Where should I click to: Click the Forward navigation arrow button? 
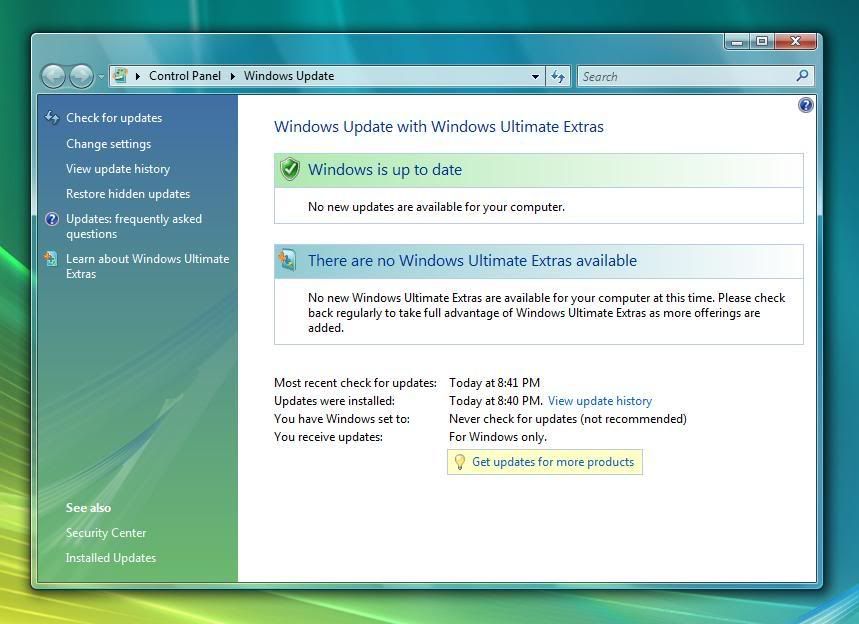point(82,76)
